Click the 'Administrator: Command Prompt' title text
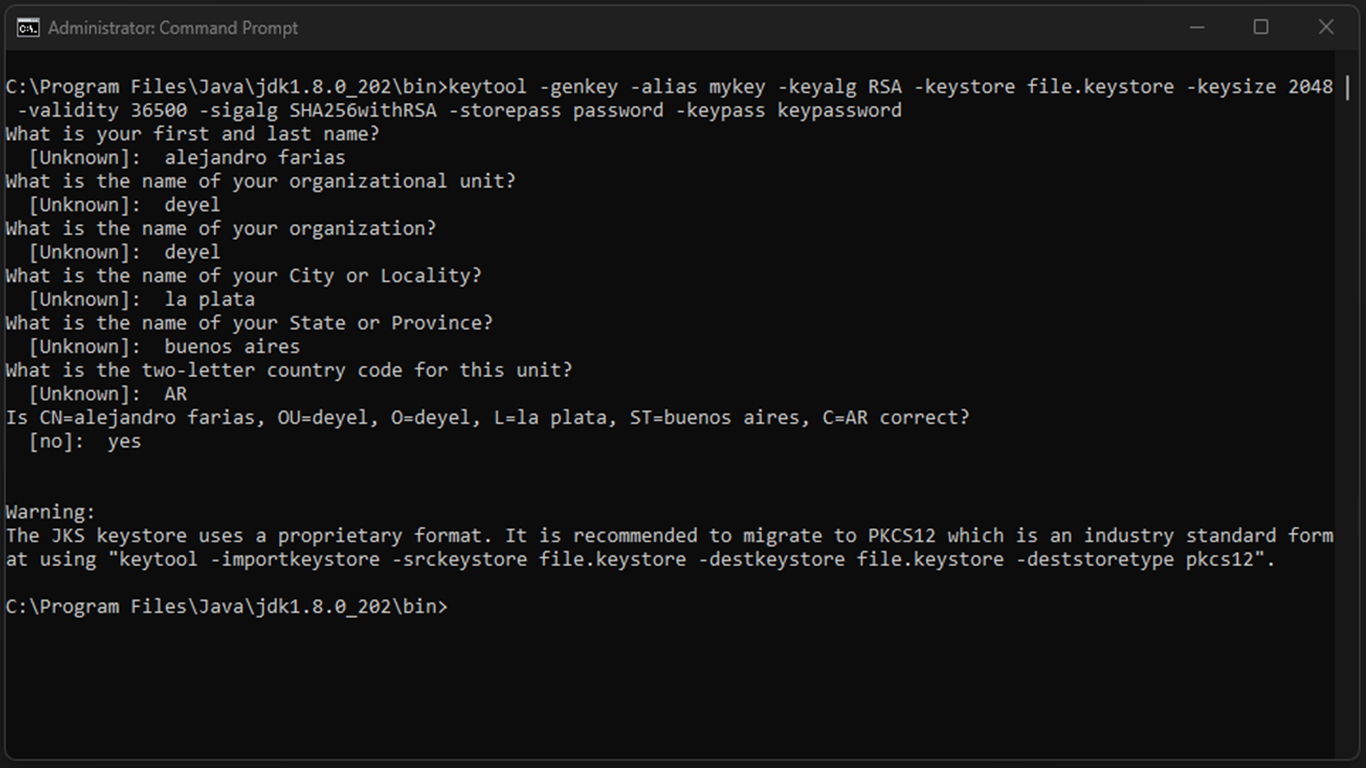1366x768 pixels. [173, 28]
